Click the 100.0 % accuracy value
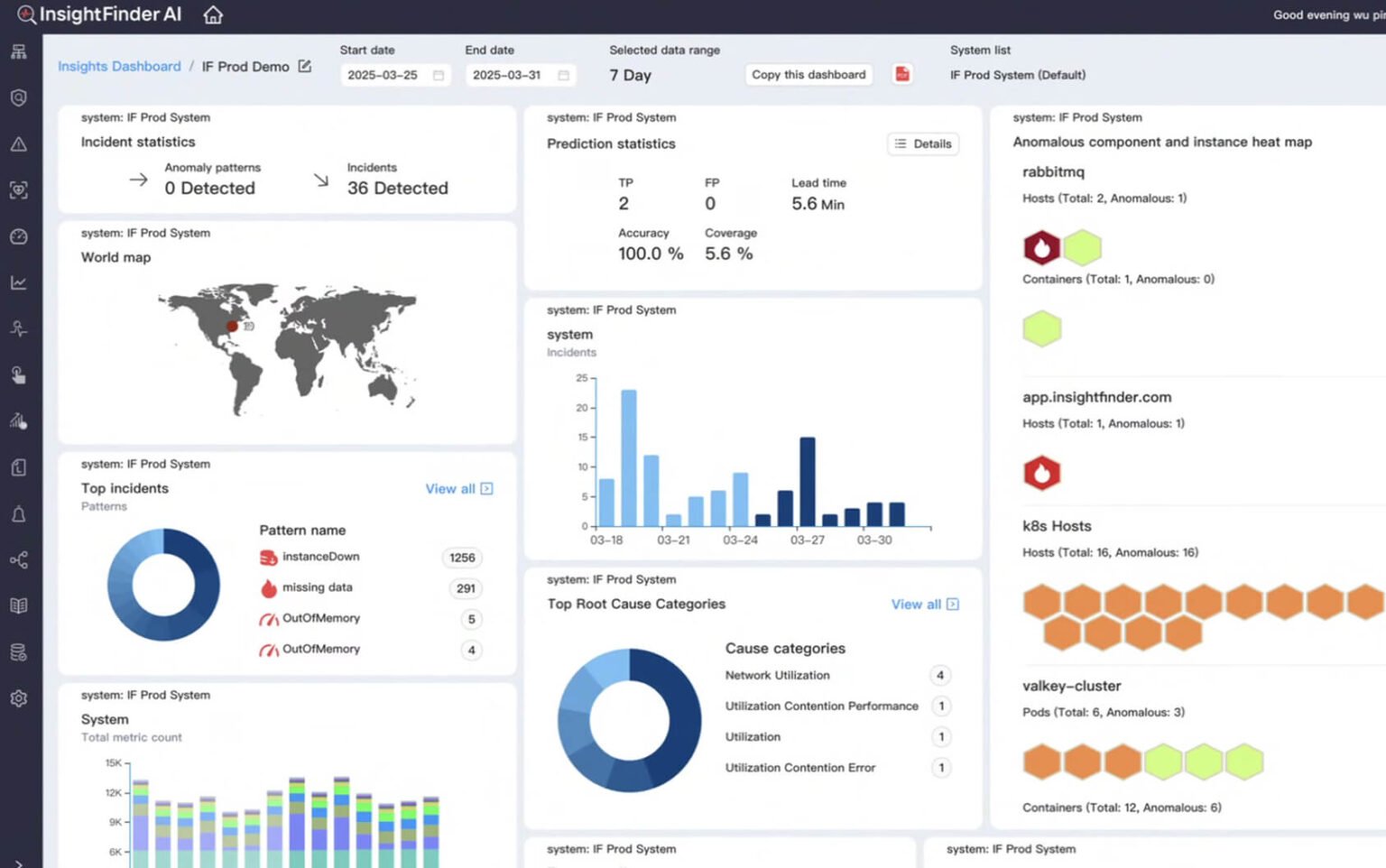 (651, 254)
